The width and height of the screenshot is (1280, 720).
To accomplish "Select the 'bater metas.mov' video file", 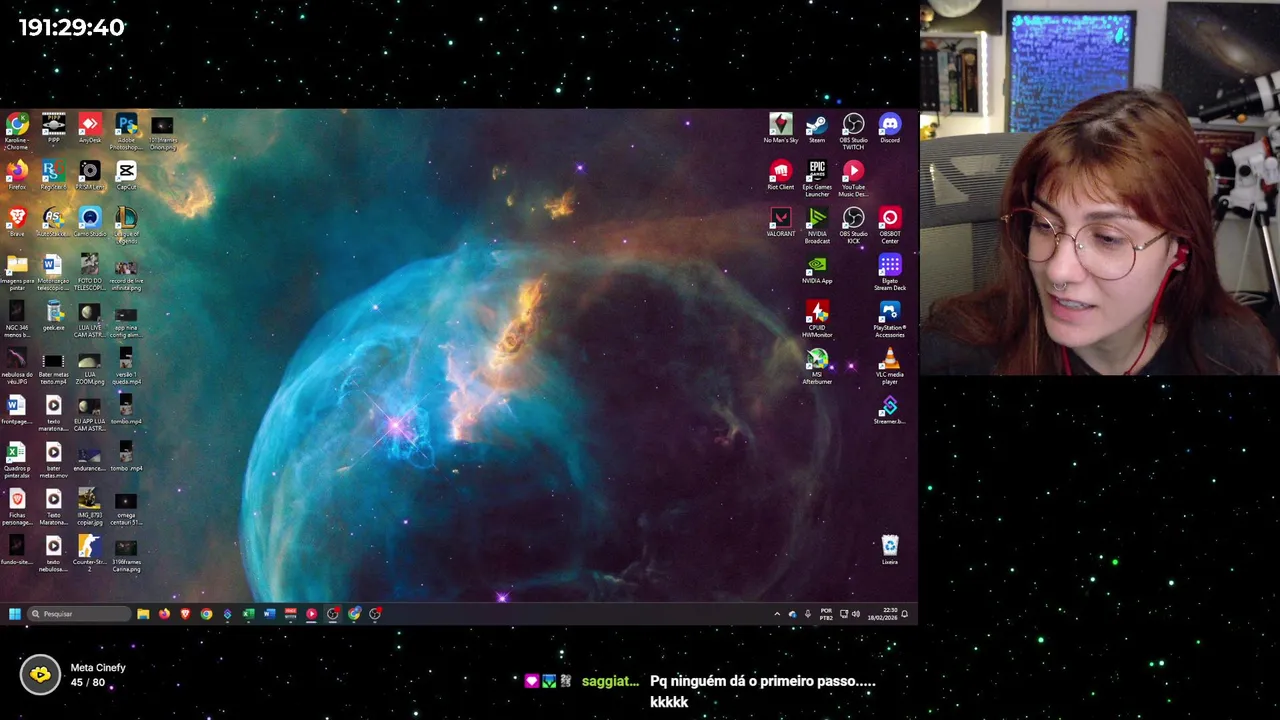I will click(53, 460).
